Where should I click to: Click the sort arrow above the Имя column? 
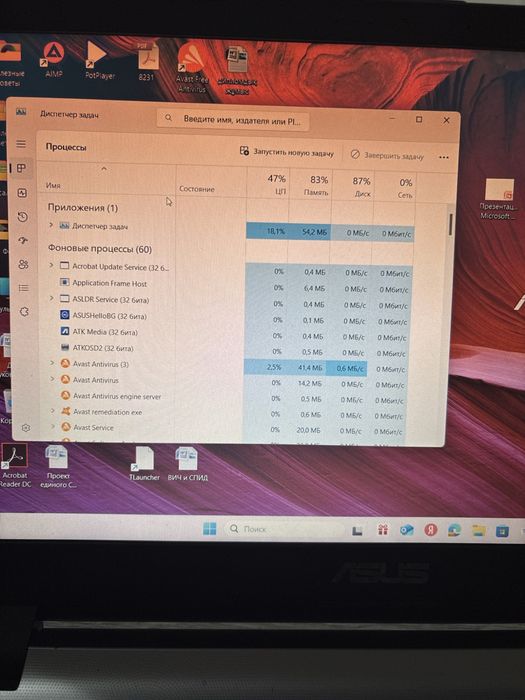click(104, 169)
